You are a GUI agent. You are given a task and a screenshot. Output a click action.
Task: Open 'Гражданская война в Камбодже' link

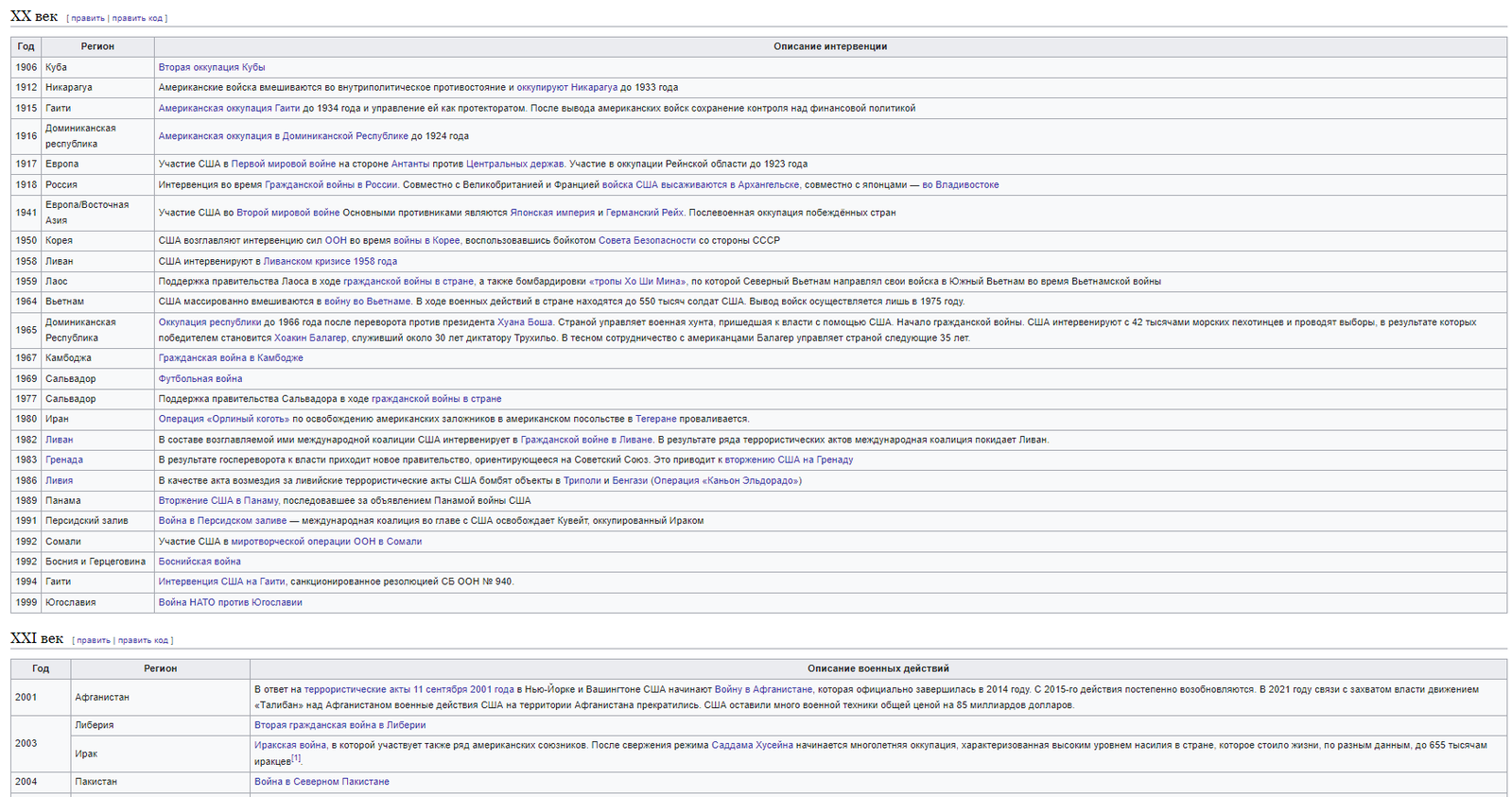[231, 357]
